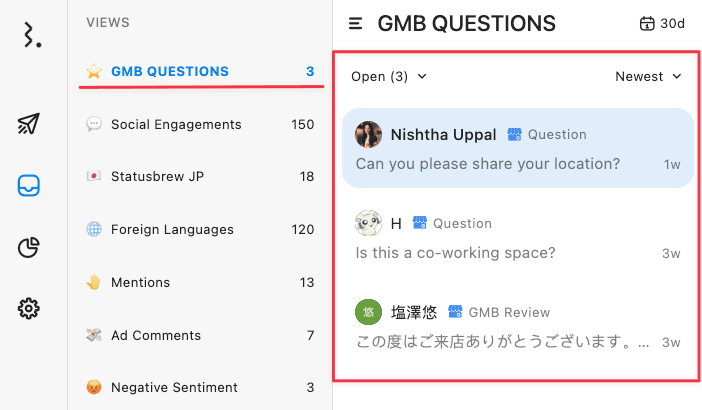
Task: Toggle the hamburger menu beside GMB QUESTIONS
Action: click(x=355, y=23)
